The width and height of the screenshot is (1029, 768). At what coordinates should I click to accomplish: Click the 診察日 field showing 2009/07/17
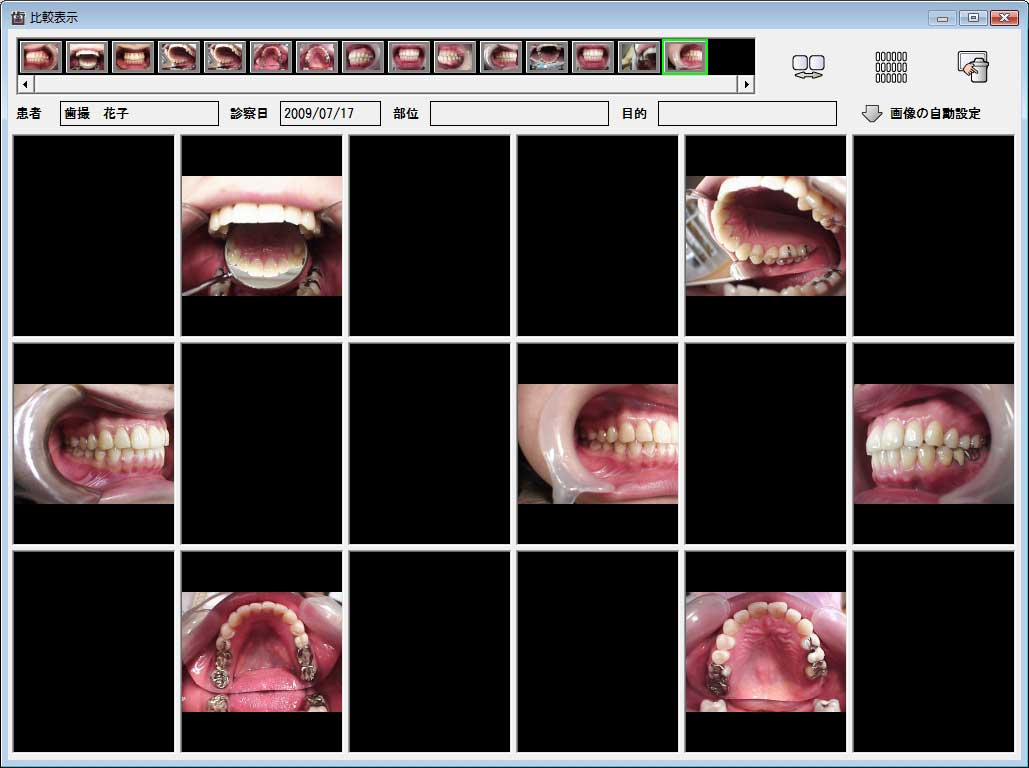[330, 114]
